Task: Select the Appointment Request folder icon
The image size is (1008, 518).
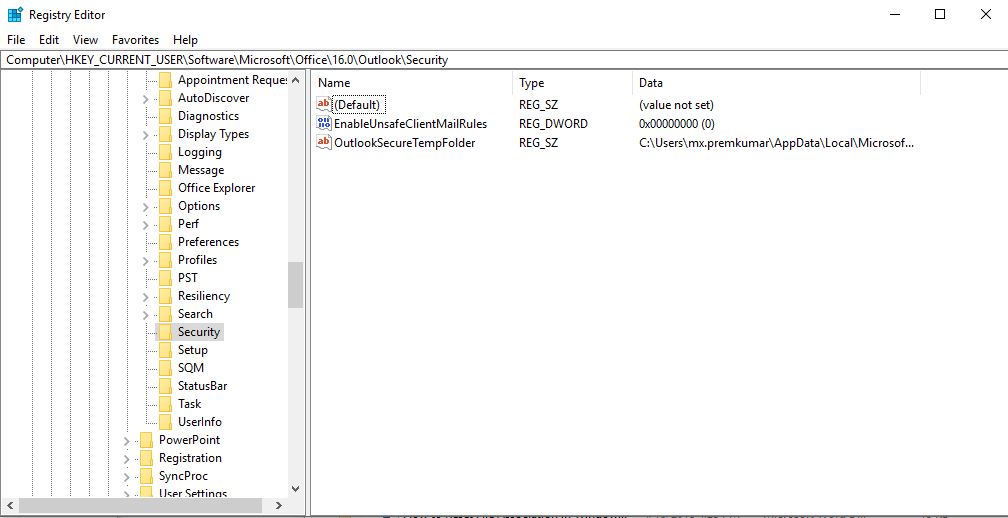Action: pos(166,80)
